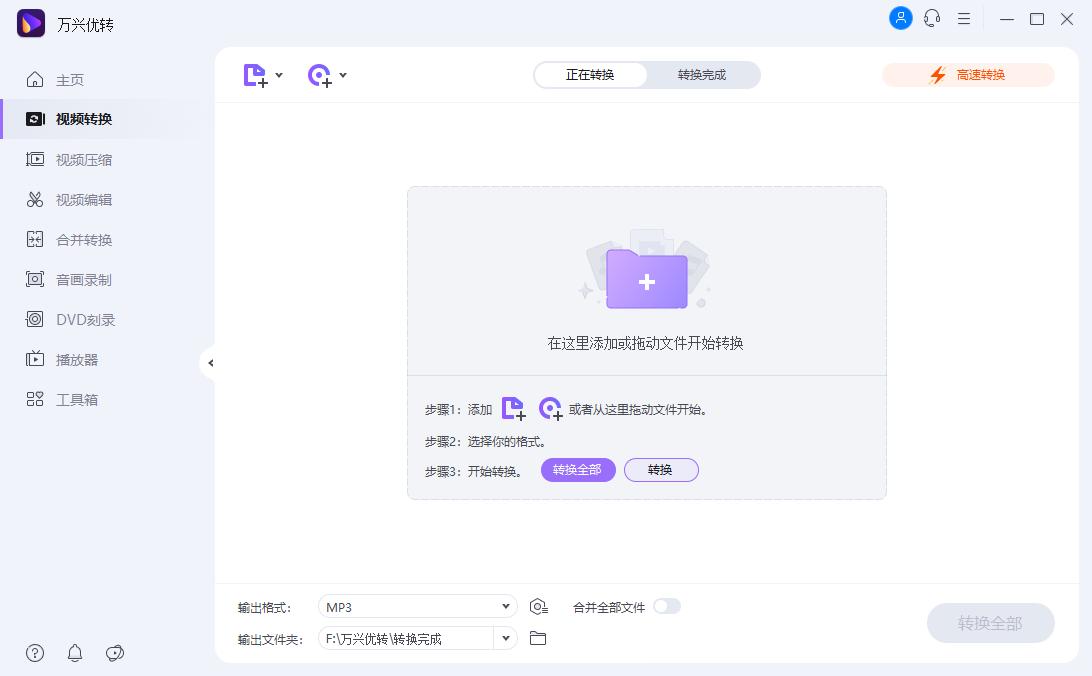Switch to the 转换完成 tab
This screenshot has height=676, width=1092.
tap(701, 75)
